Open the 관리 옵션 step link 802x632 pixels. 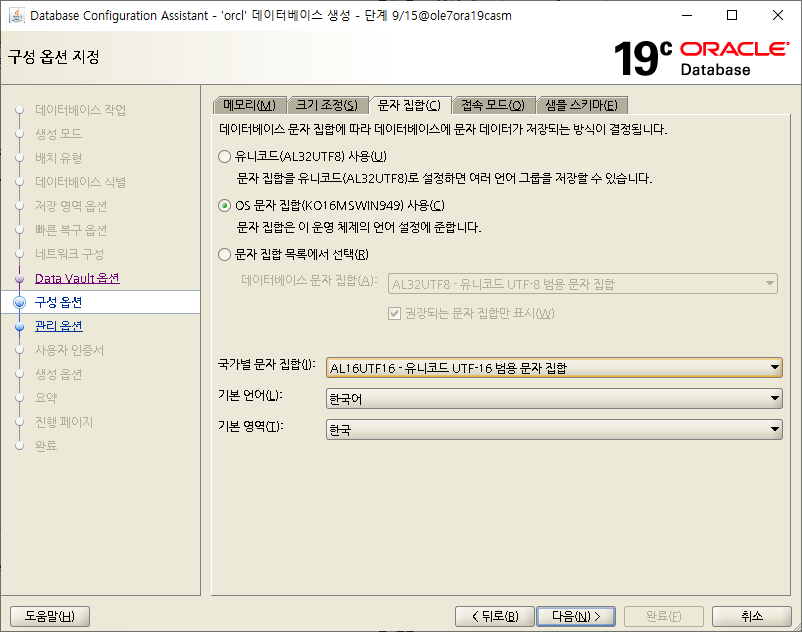59,326
